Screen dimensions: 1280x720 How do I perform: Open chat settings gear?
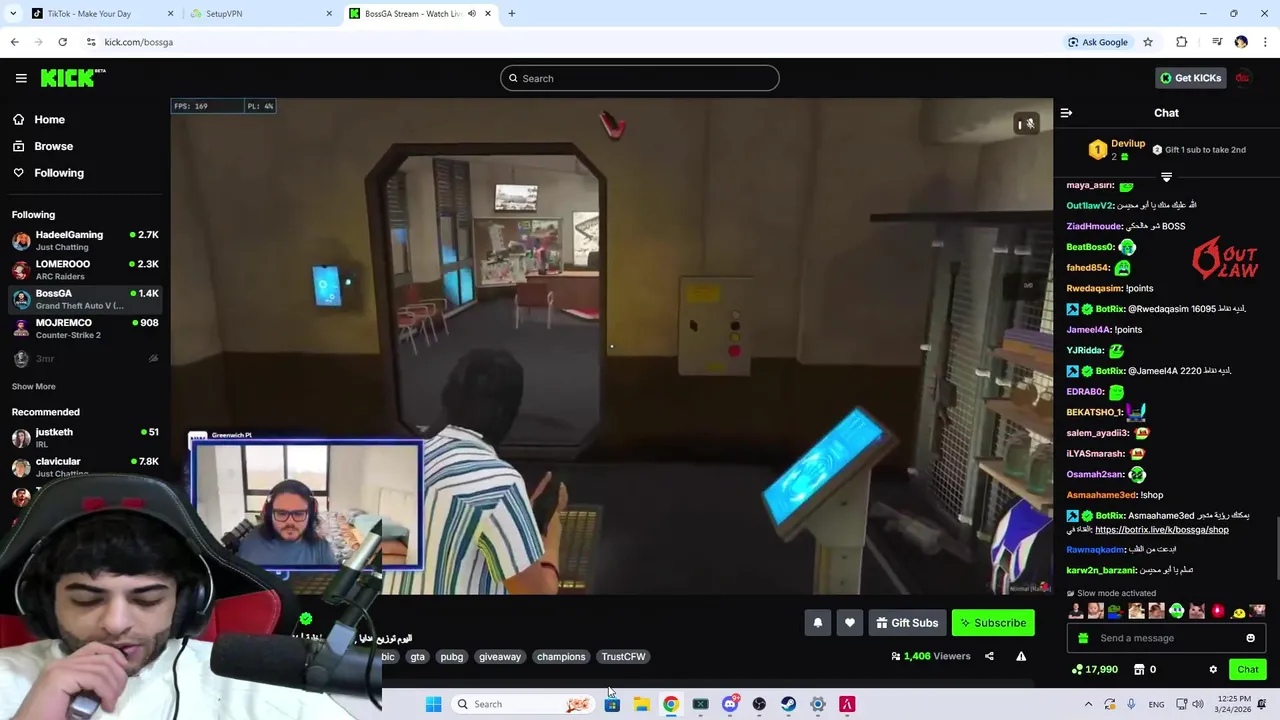pyautogui.click(x=1213, y=669)
